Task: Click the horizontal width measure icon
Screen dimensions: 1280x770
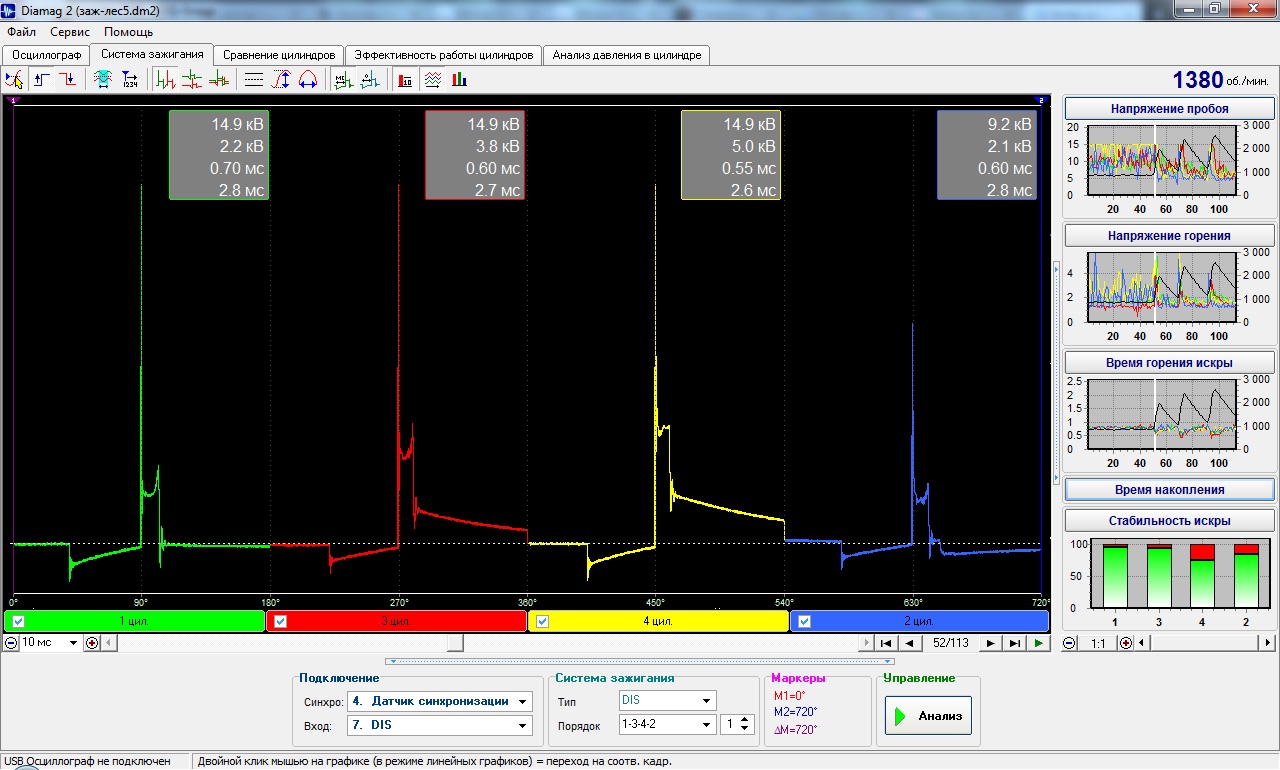Action: click(308, 80)
